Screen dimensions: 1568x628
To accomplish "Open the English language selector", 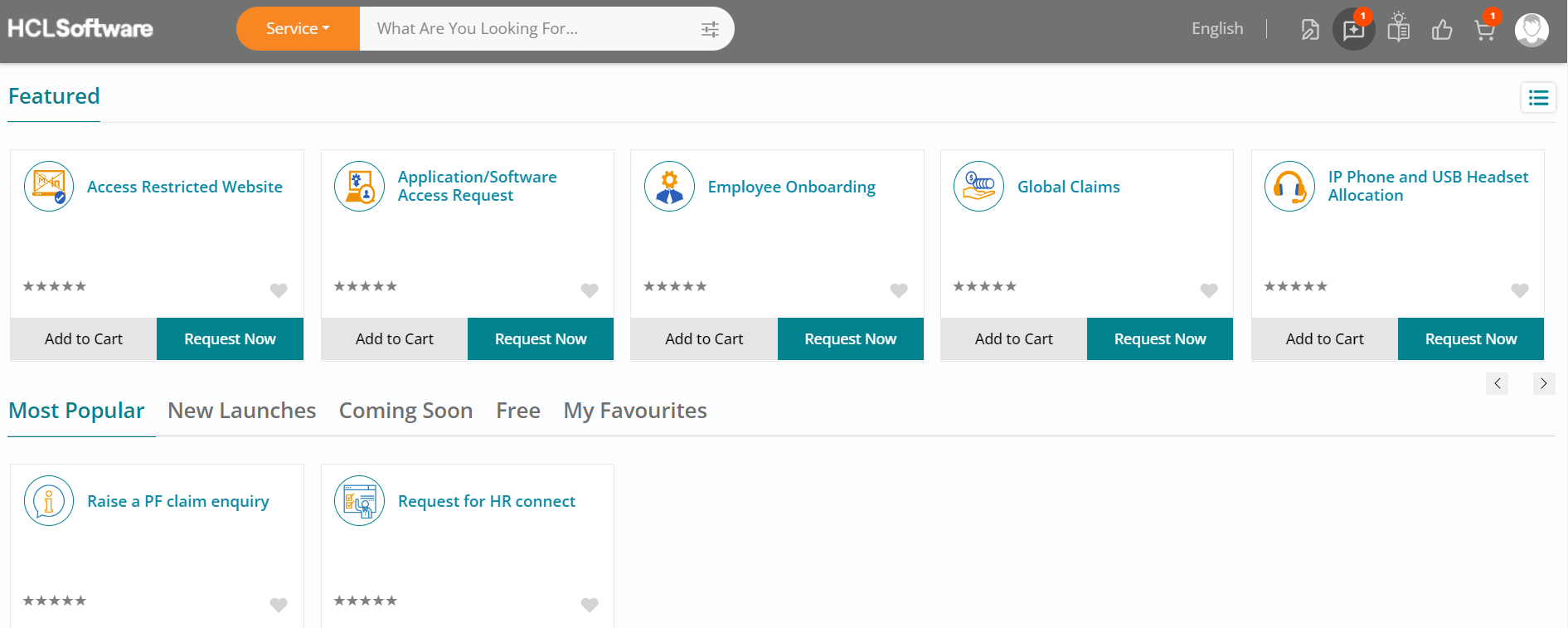I will (x=1217, y=29).
